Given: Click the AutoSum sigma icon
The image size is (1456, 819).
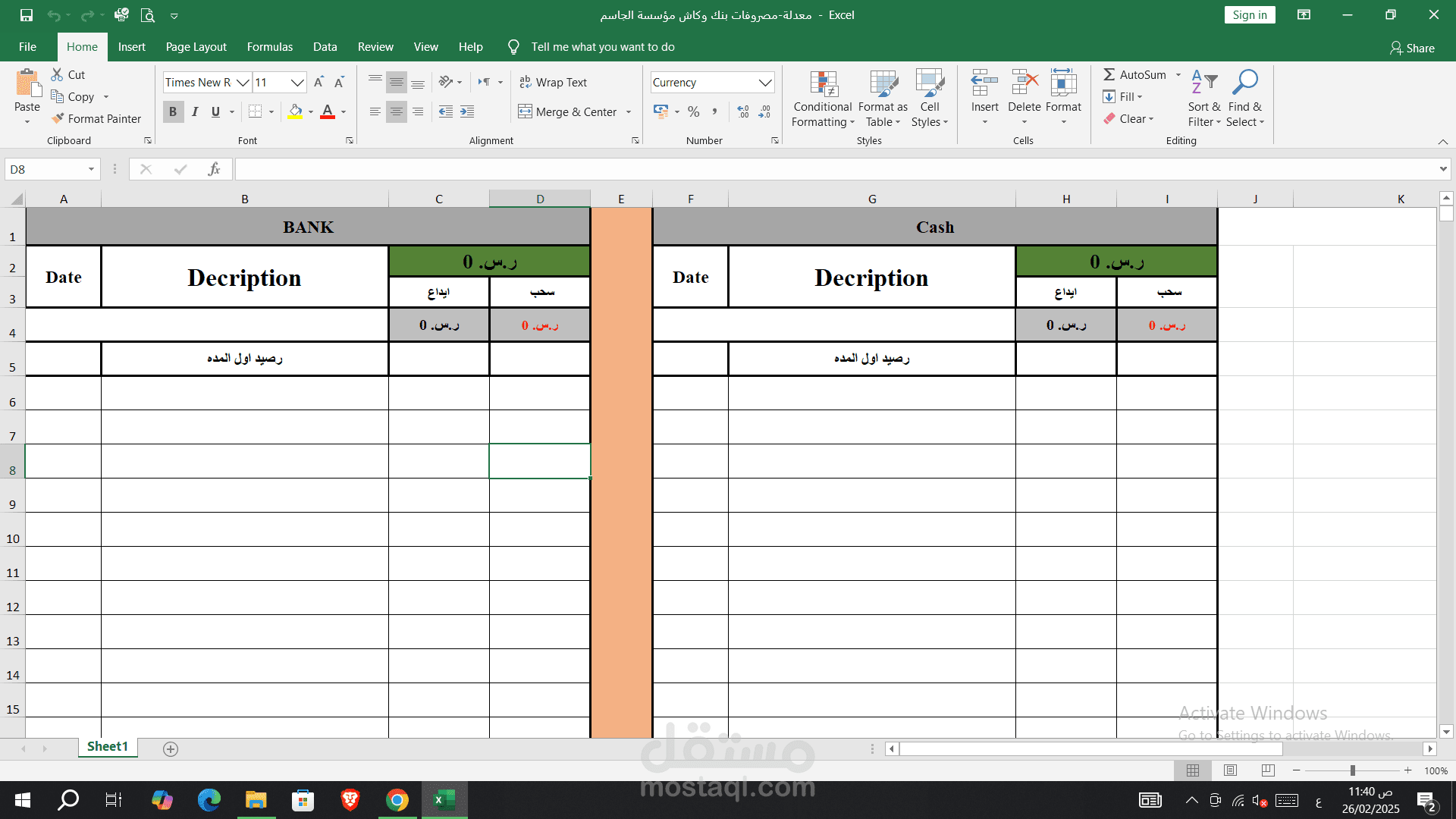Looking at the screenshot, I should point(1109,74).
